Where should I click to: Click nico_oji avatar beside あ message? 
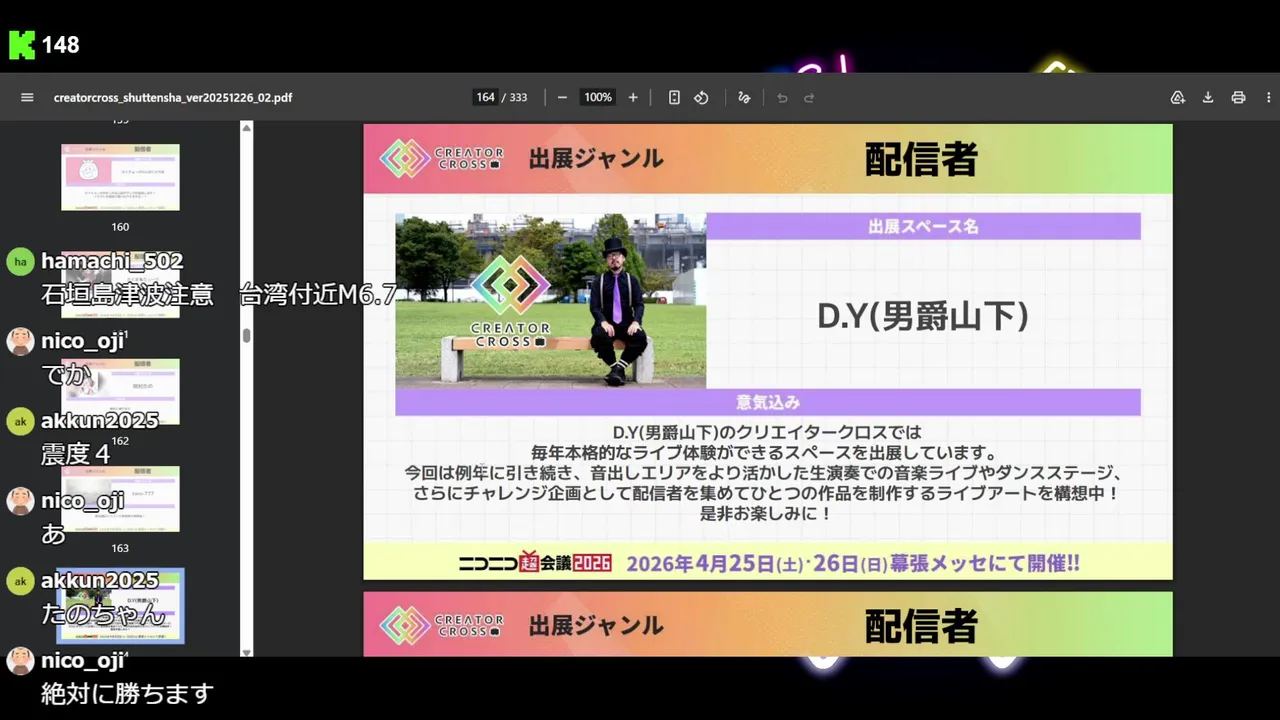point(20,501)
